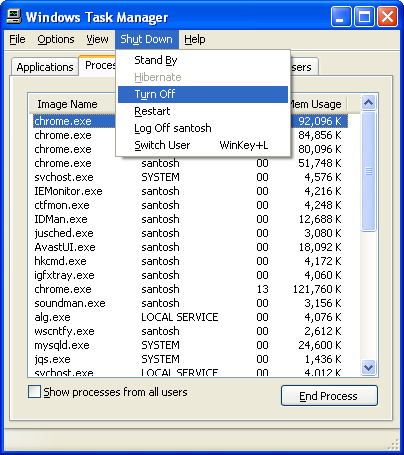Click the 24,600 K memory value
Screen dimensions: 404x455
320,345
